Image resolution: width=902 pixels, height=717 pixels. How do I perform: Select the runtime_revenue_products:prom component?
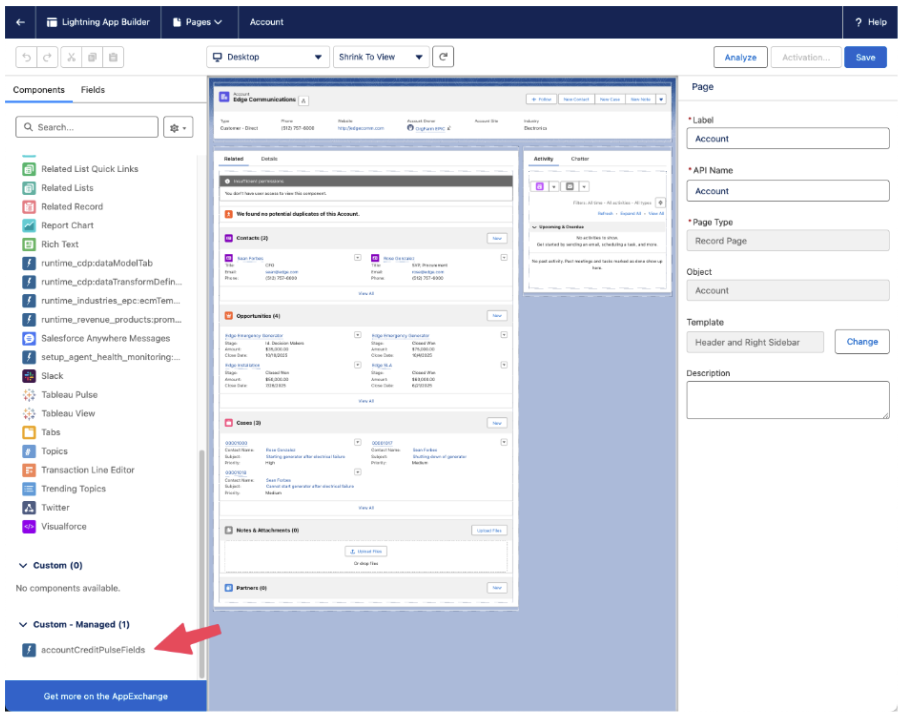[102, 319]
